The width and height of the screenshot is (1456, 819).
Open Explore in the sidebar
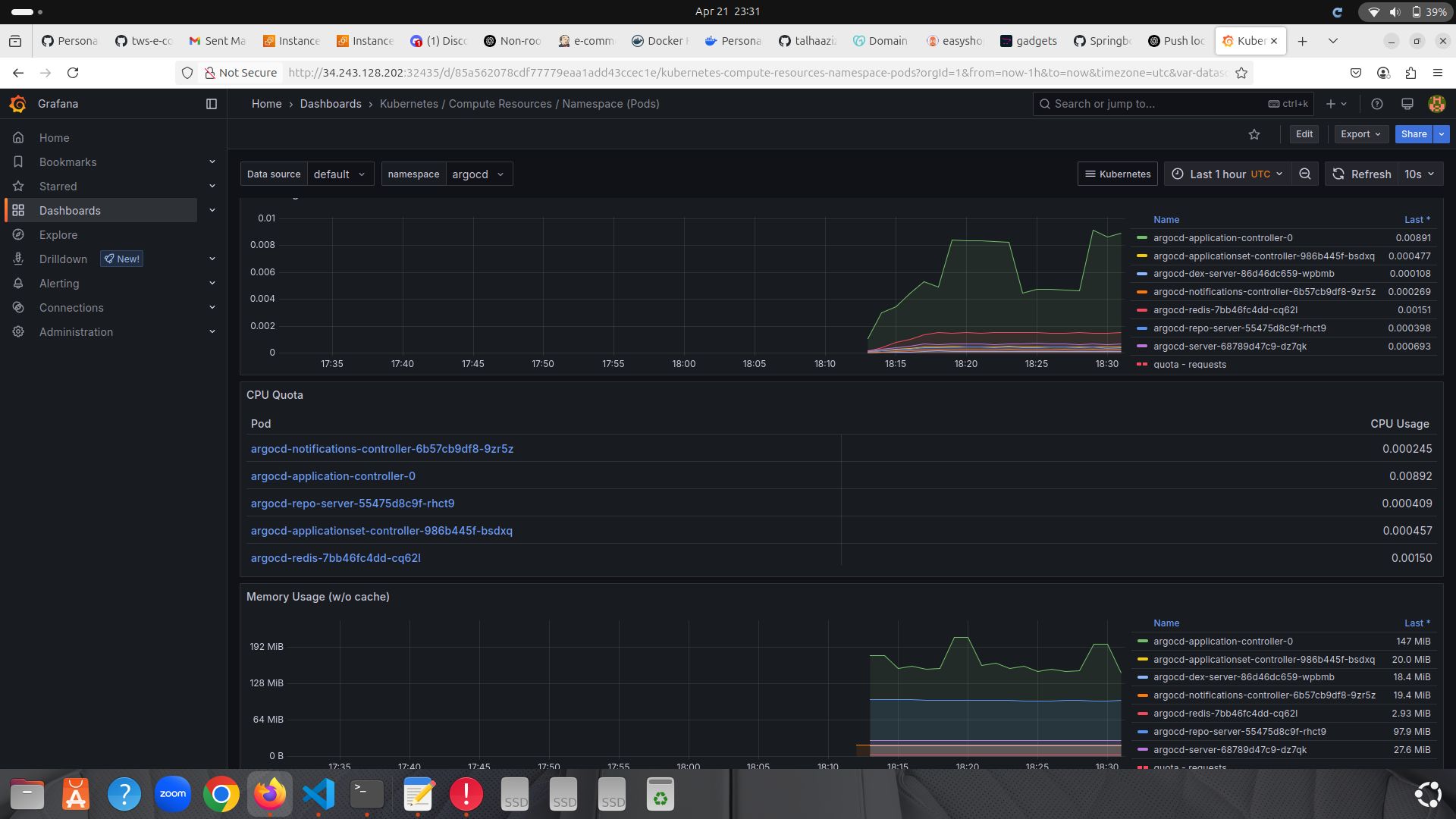[x=58, y=235]
